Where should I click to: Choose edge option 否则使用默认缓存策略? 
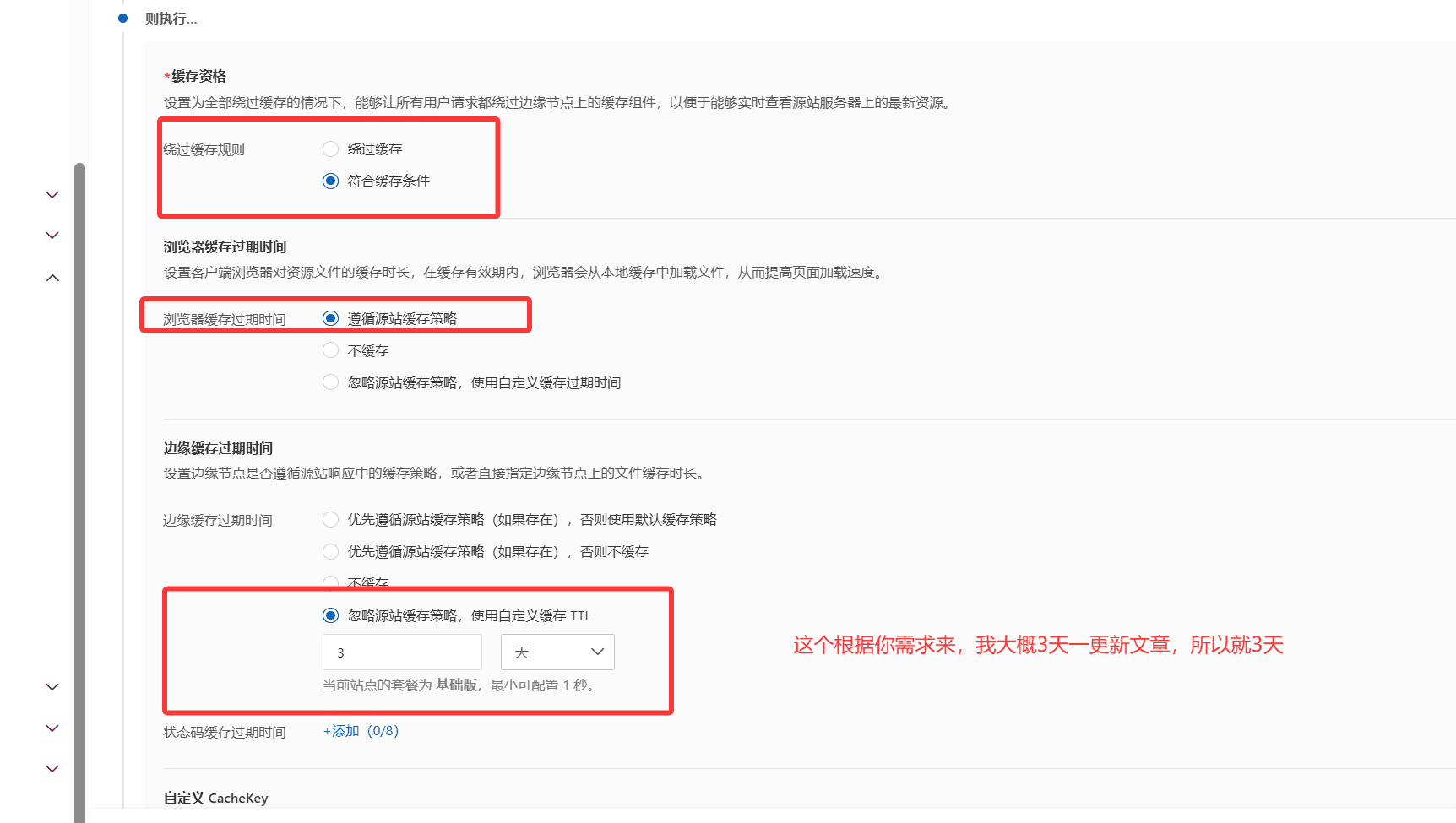click(331, 520)
